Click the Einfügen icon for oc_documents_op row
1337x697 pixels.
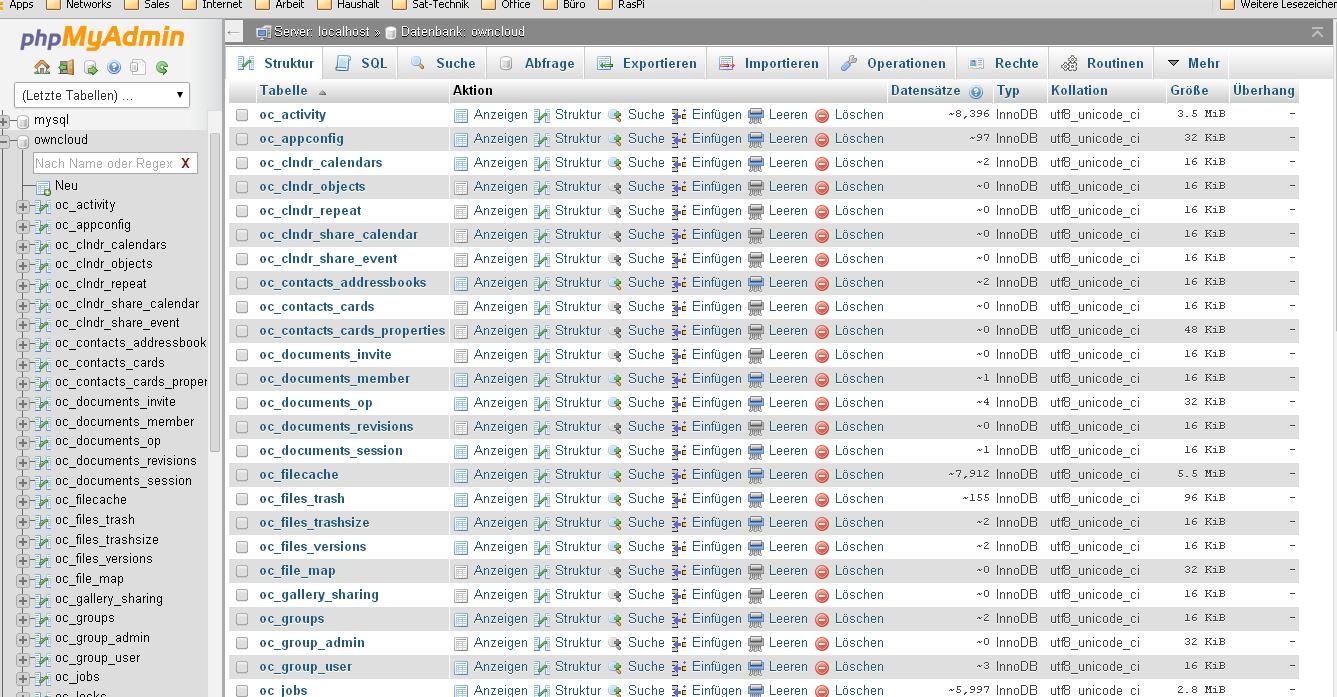pos(679,403)
